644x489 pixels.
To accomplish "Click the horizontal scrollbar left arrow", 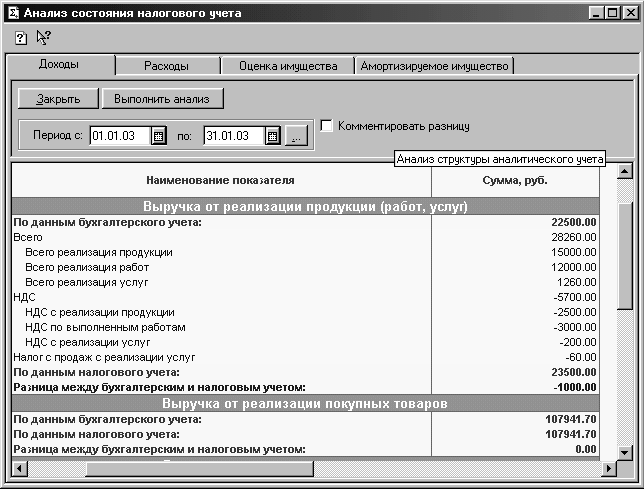I will click(19, 468).
